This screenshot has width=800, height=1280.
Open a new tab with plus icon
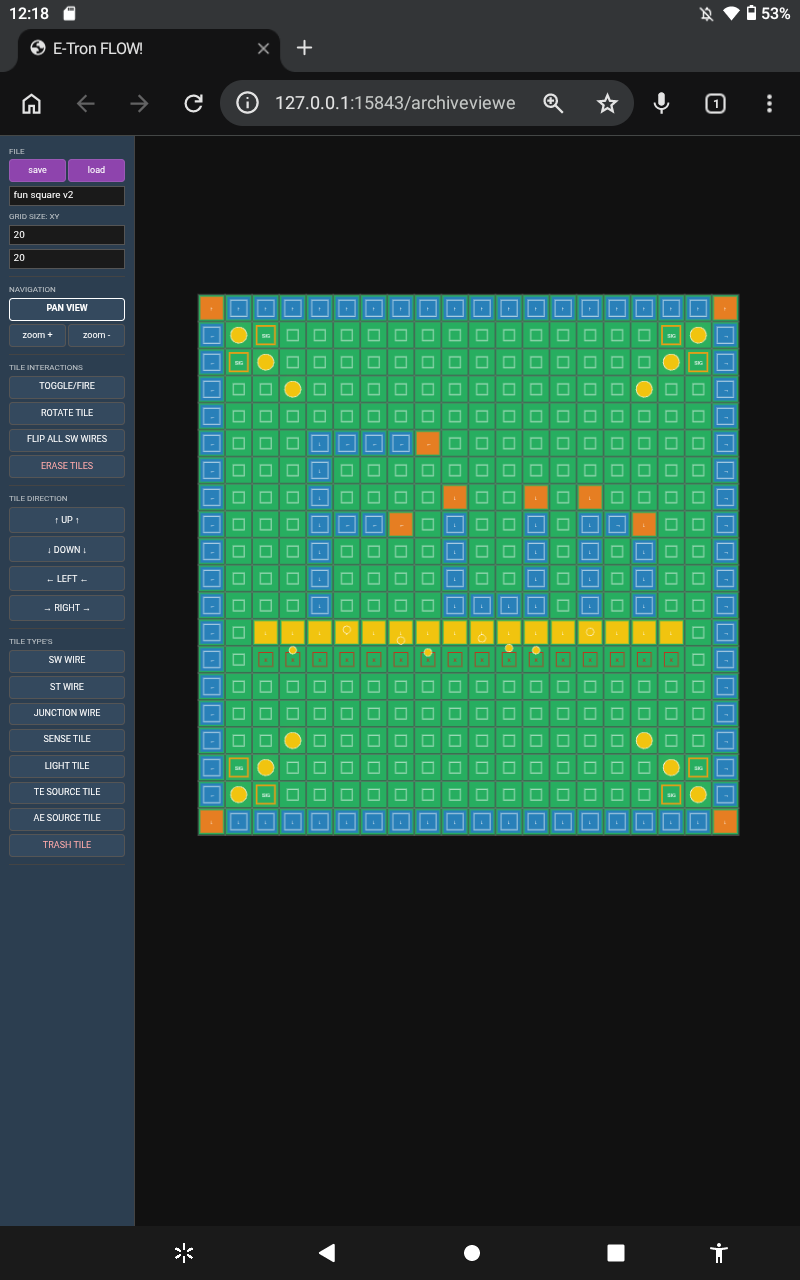pyautogui.click(x=305, y=48)
